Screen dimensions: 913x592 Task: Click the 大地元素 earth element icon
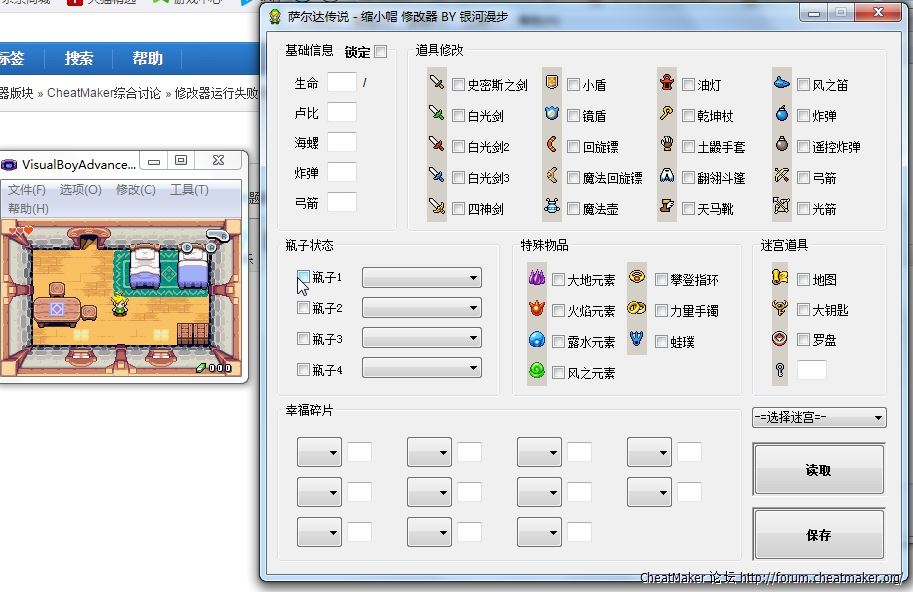[x=536, y=278]
